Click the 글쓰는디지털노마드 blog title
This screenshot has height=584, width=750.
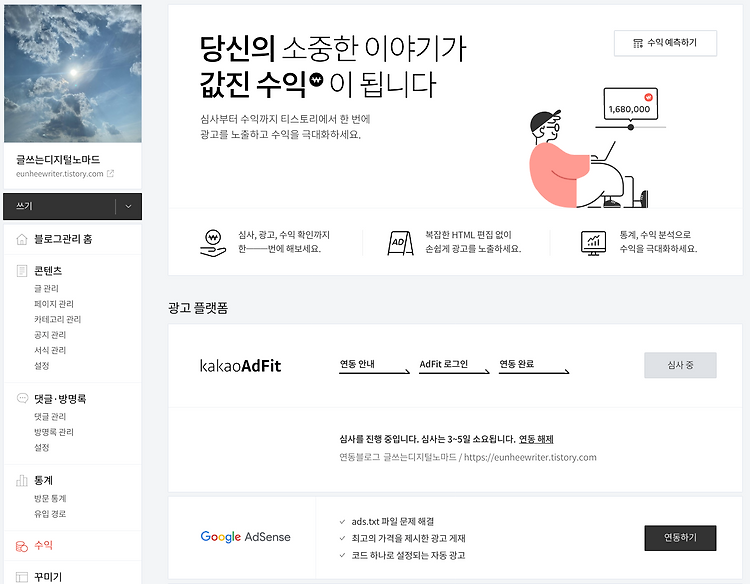click(58, 159)
